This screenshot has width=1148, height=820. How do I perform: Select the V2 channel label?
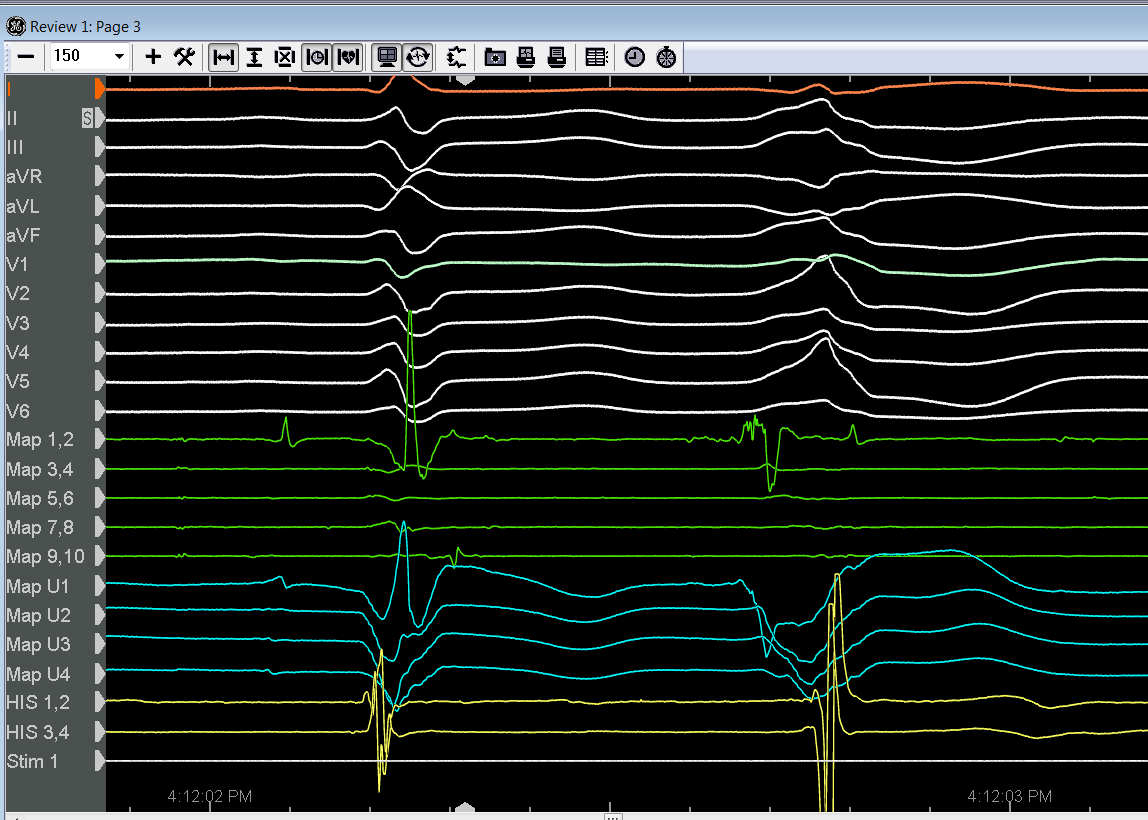coord(18,294)
